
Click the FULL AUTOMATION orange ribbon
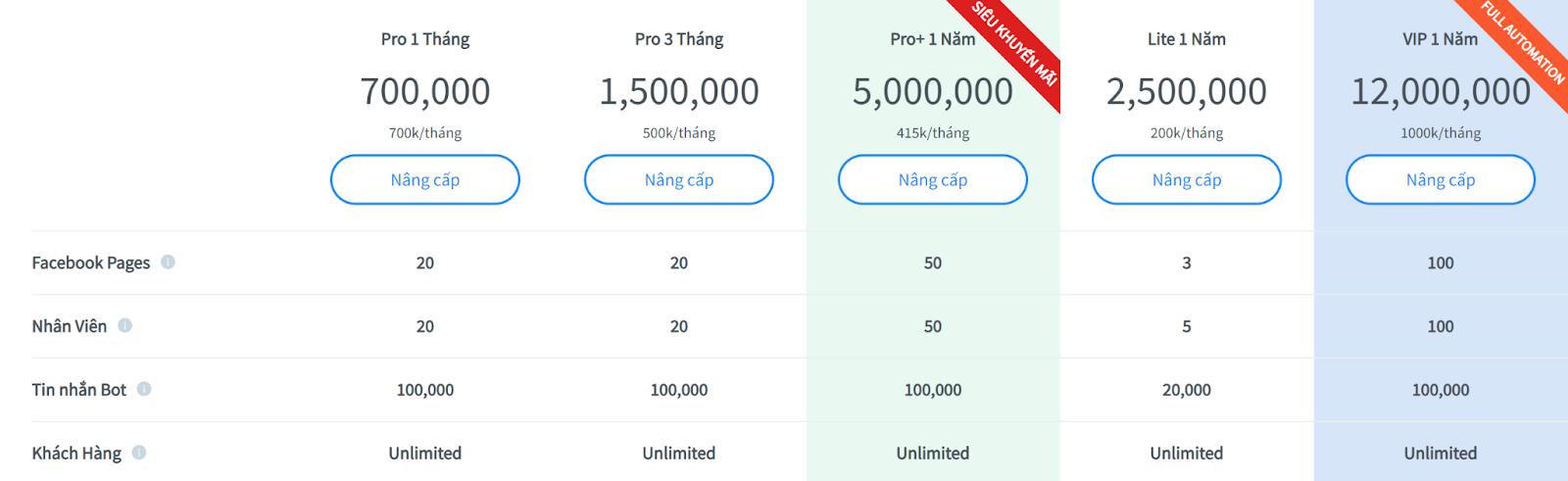point(1523,42)
